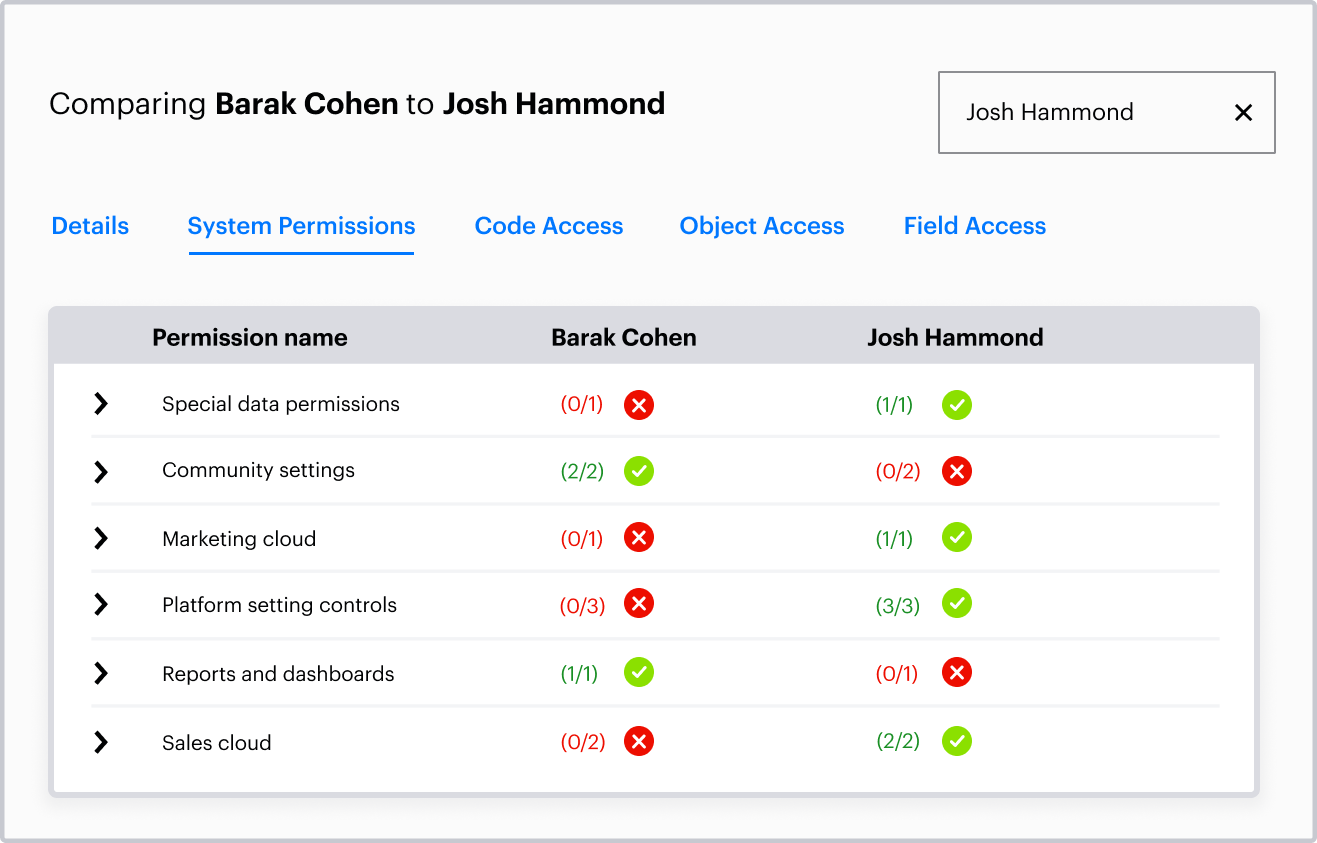Expand the Special data permissions row
The image size is (1317, 843).
pos(101,404)
